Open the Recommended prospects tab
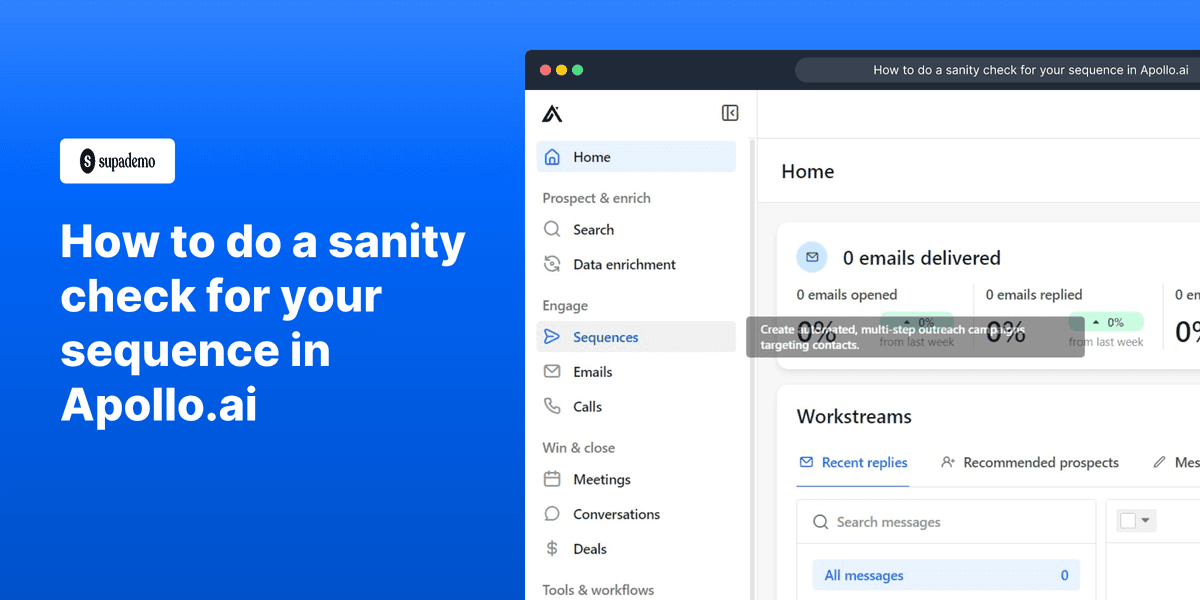Viewport: 1200px width, 600px height. (x=1041, y=462)
